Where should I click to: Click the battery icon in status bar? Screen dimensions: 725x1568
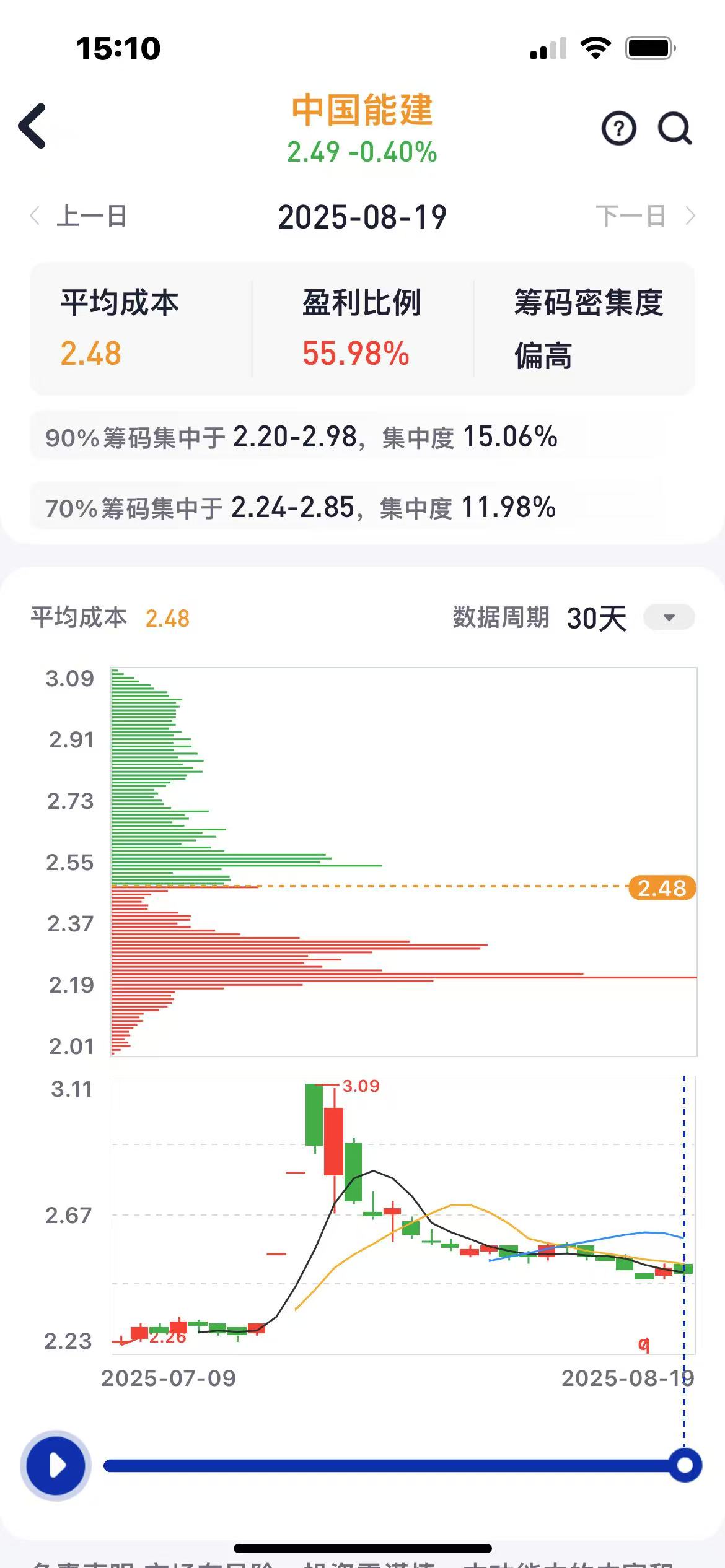click(x=650, y=48)
